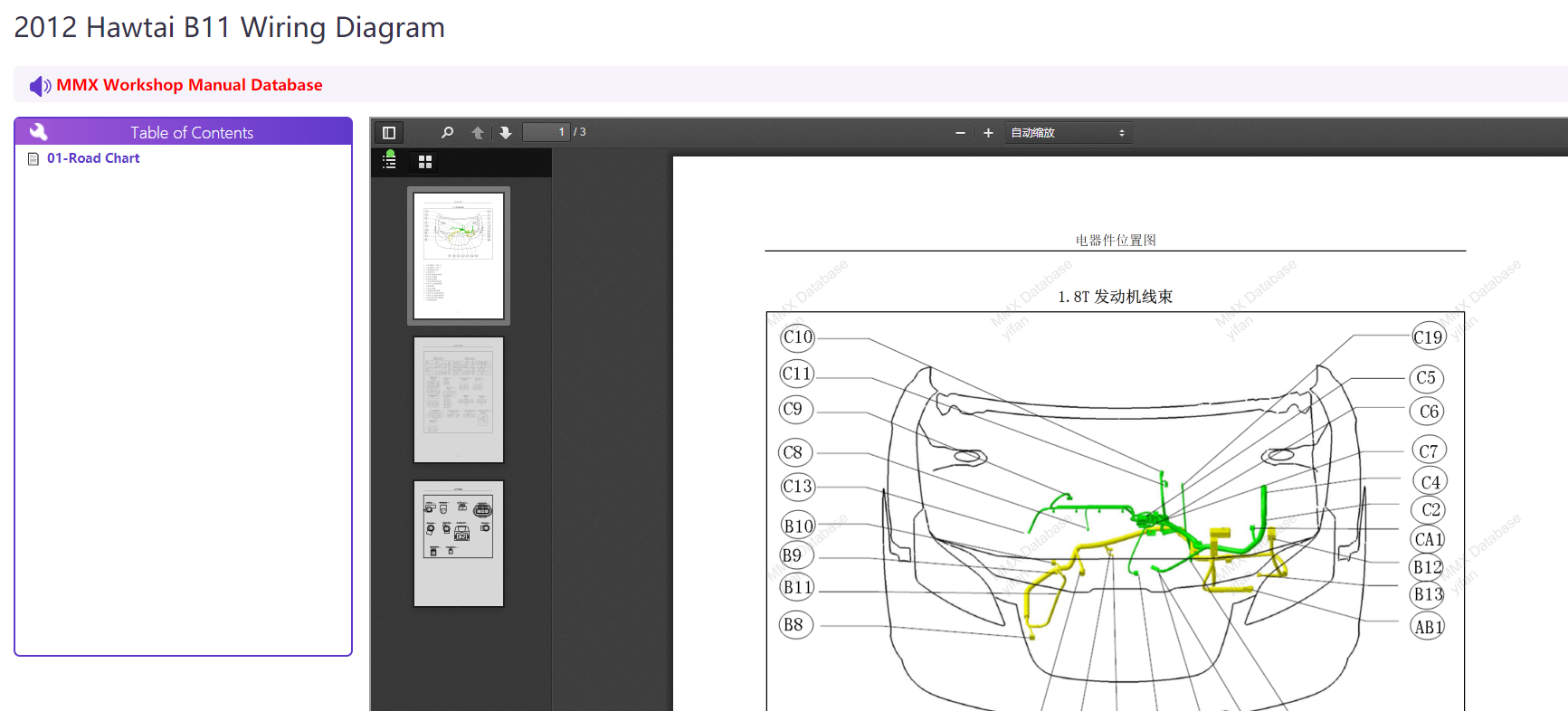The image size is (1568, 711).
Task: Click the B13 connector label
Action: [x=1428, y=594]
